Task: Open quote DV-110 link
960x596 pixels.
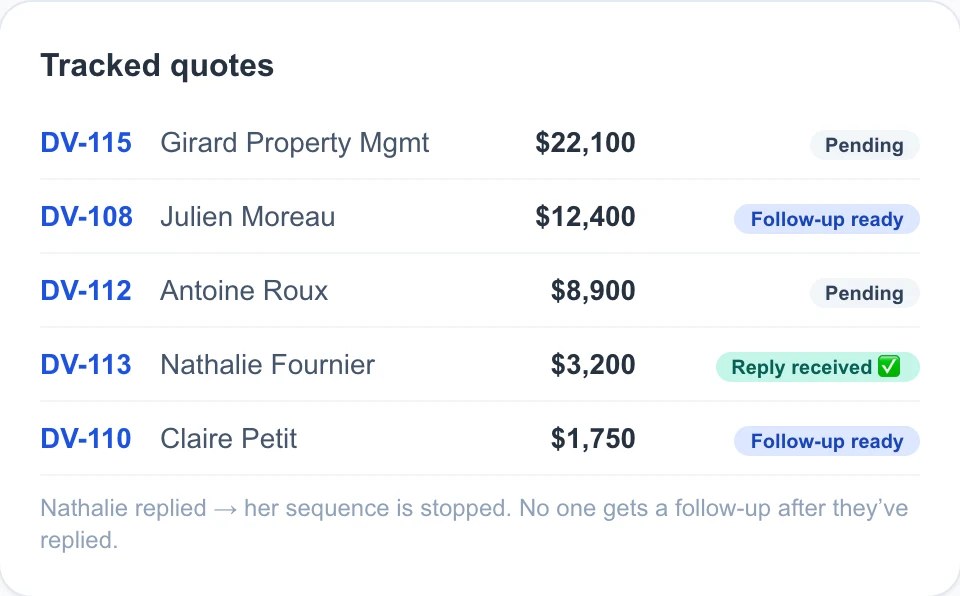Action: click(x=86, y=439)
